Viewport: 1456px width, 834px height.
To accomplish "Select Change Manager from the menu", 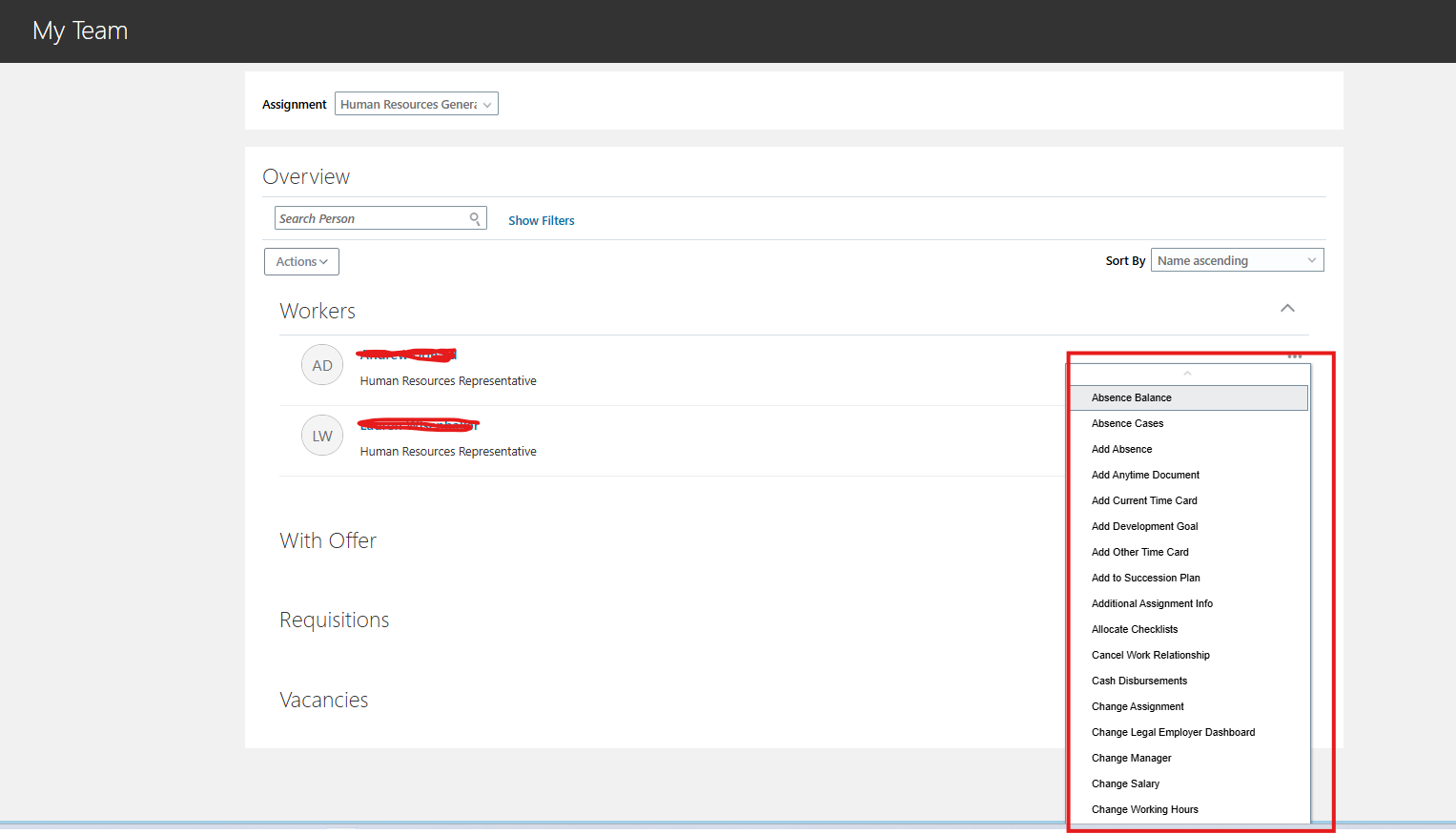I will click(1131, 757).
